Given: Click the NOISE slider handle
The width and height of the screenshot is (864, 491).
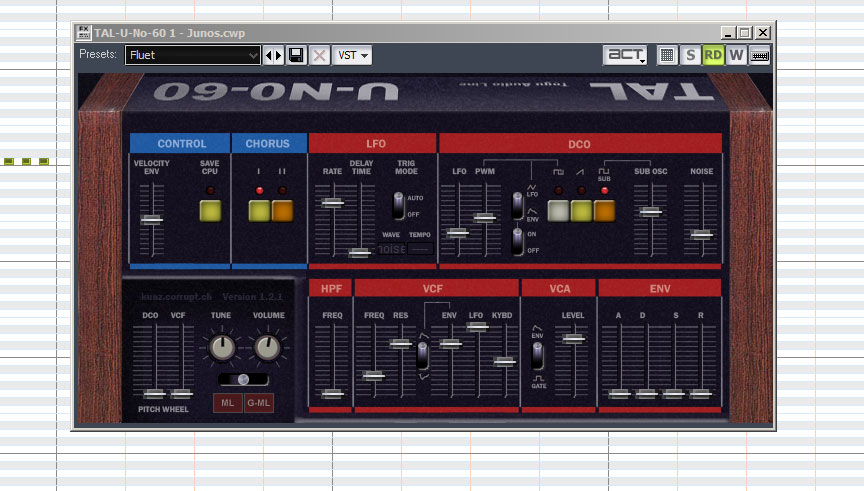Looking at the screenshot, I should (x=702, y=234).
